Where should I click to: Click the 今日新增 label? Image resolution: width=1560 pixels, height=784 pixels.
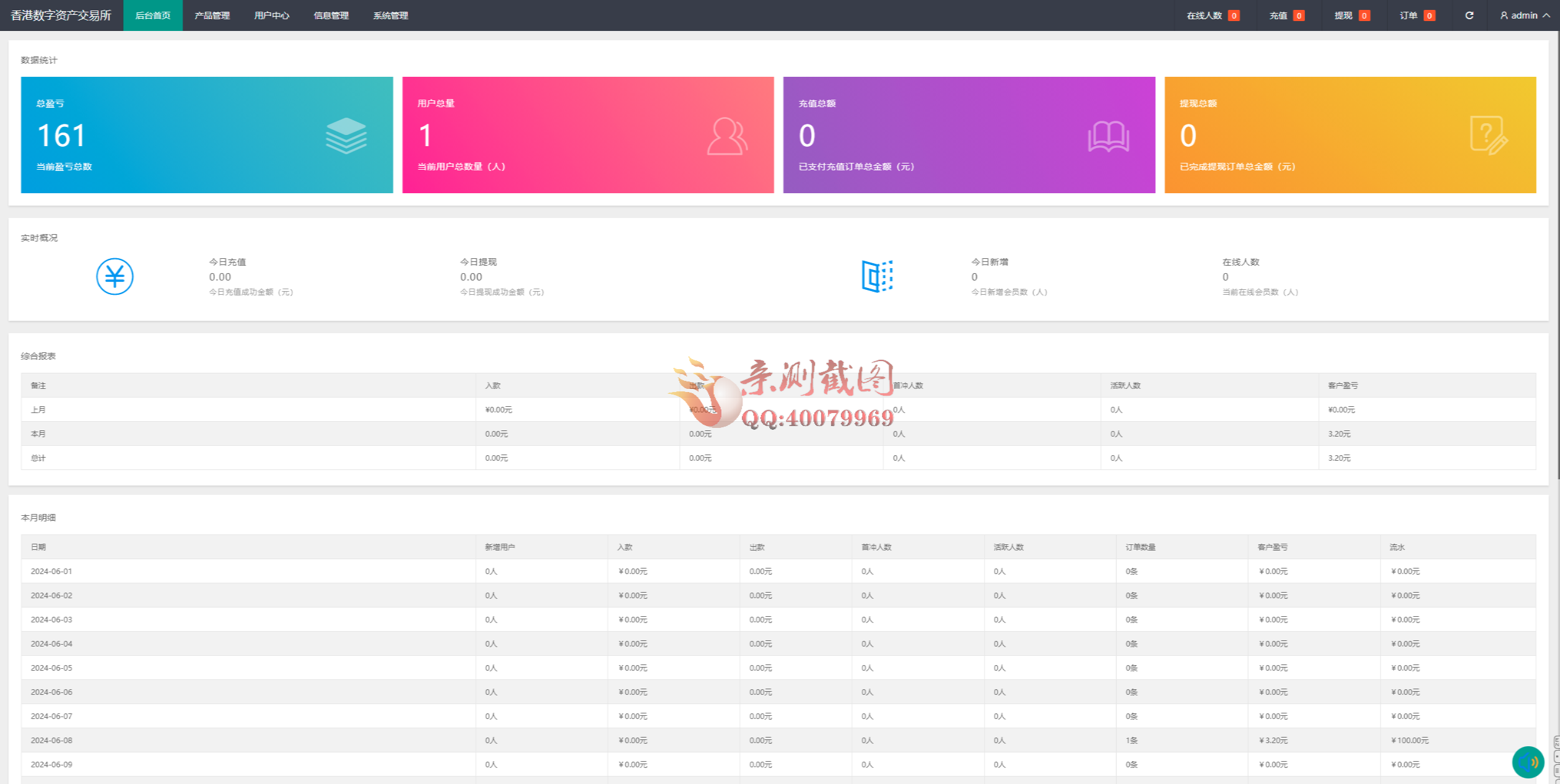coord(990,262)
